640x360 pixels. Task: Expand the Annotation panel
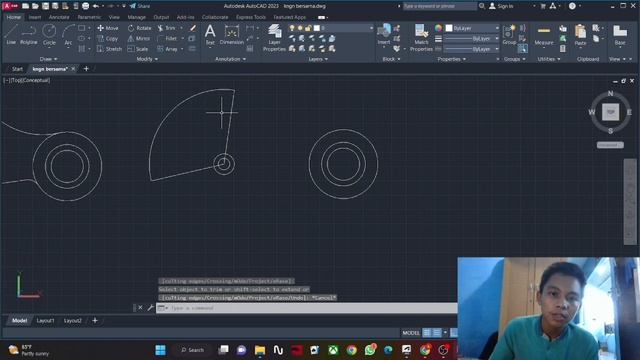[x=230, y=59]
